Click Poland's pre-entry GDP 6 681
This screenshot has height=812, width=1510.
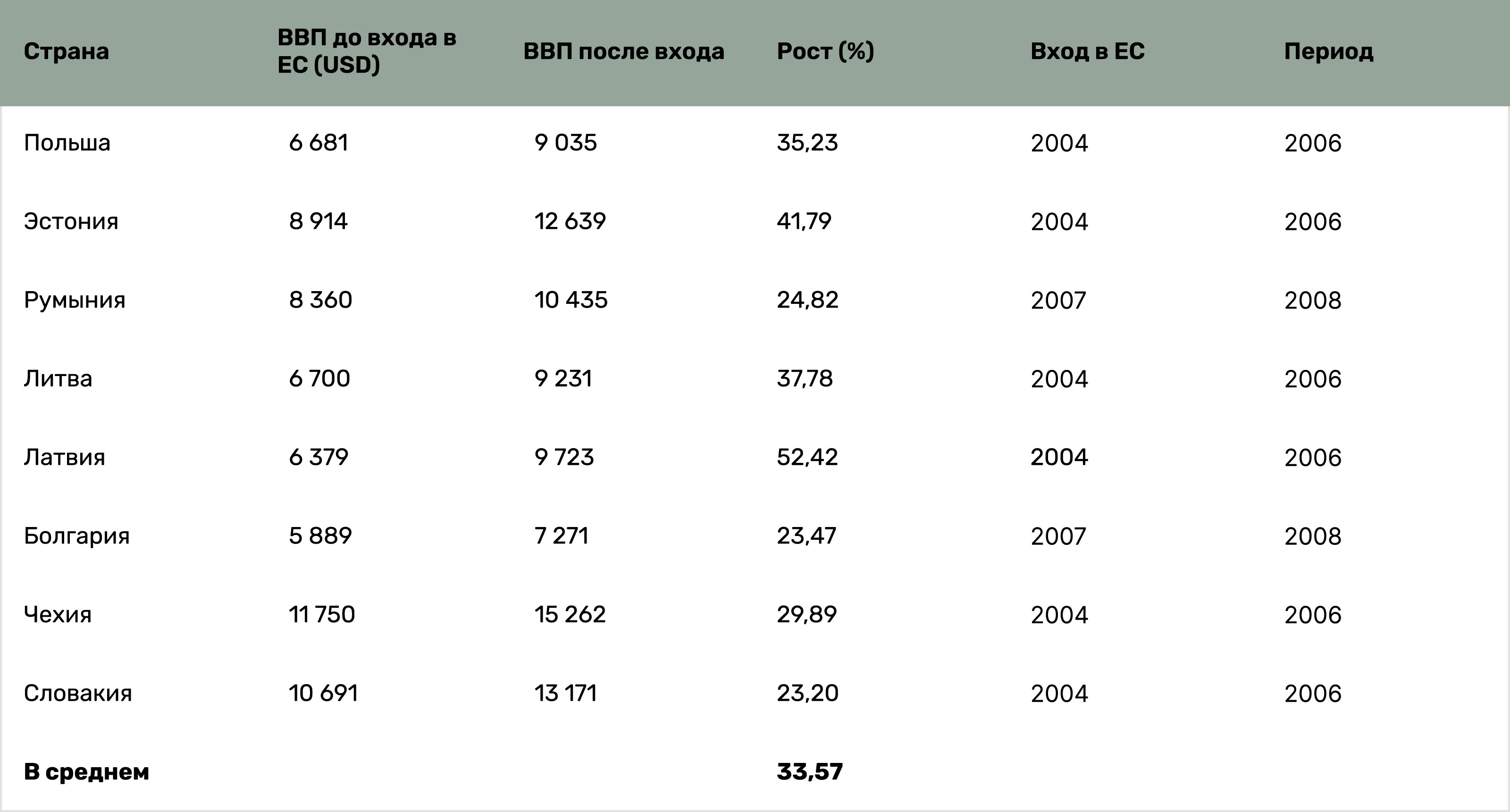click(319, 143)
